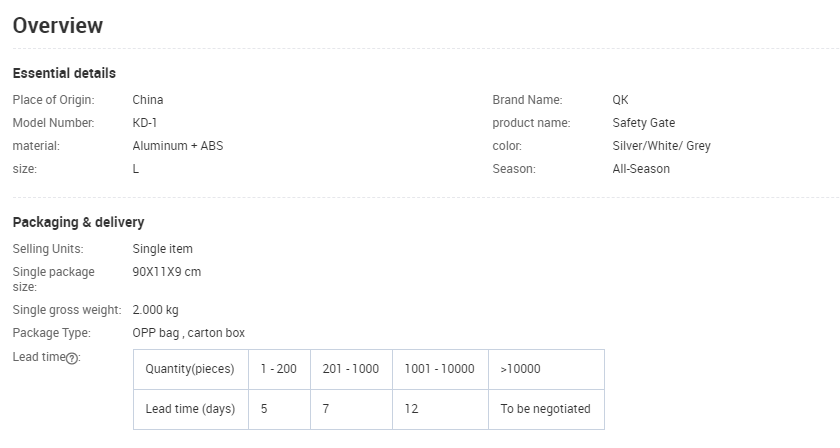Select the brand name value QK

pos(620,100)
